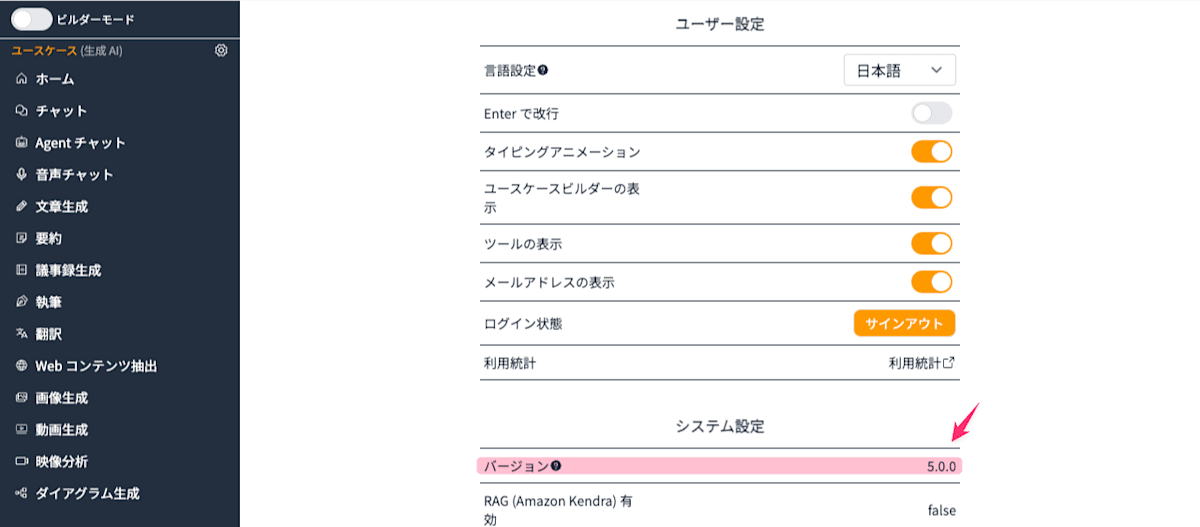Enable the Enter で改行 toggle
The width and height of the screenshot is (1200, 527).
931,113
